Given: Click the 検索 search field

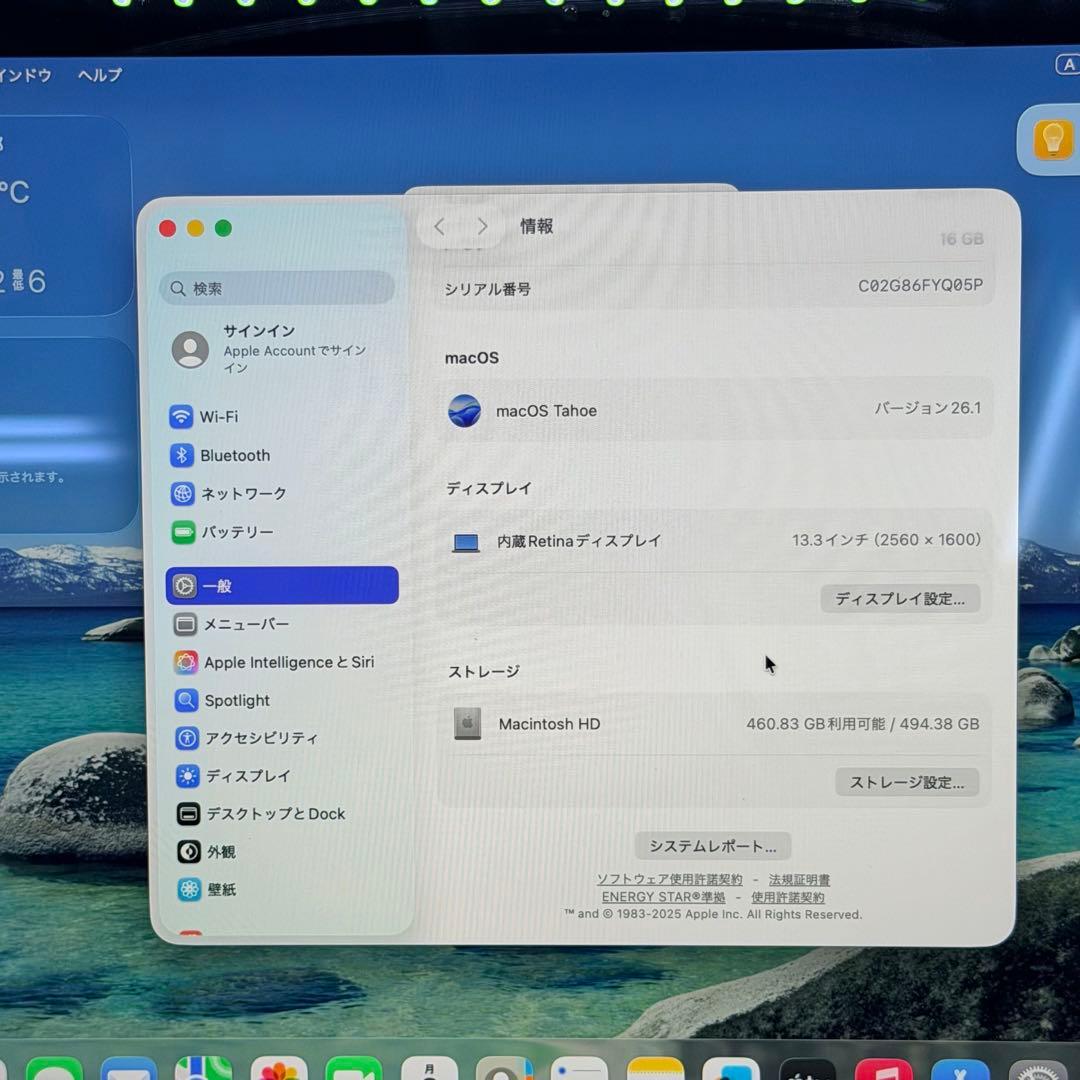Looking at the screenshot, I should pos(276,288).
